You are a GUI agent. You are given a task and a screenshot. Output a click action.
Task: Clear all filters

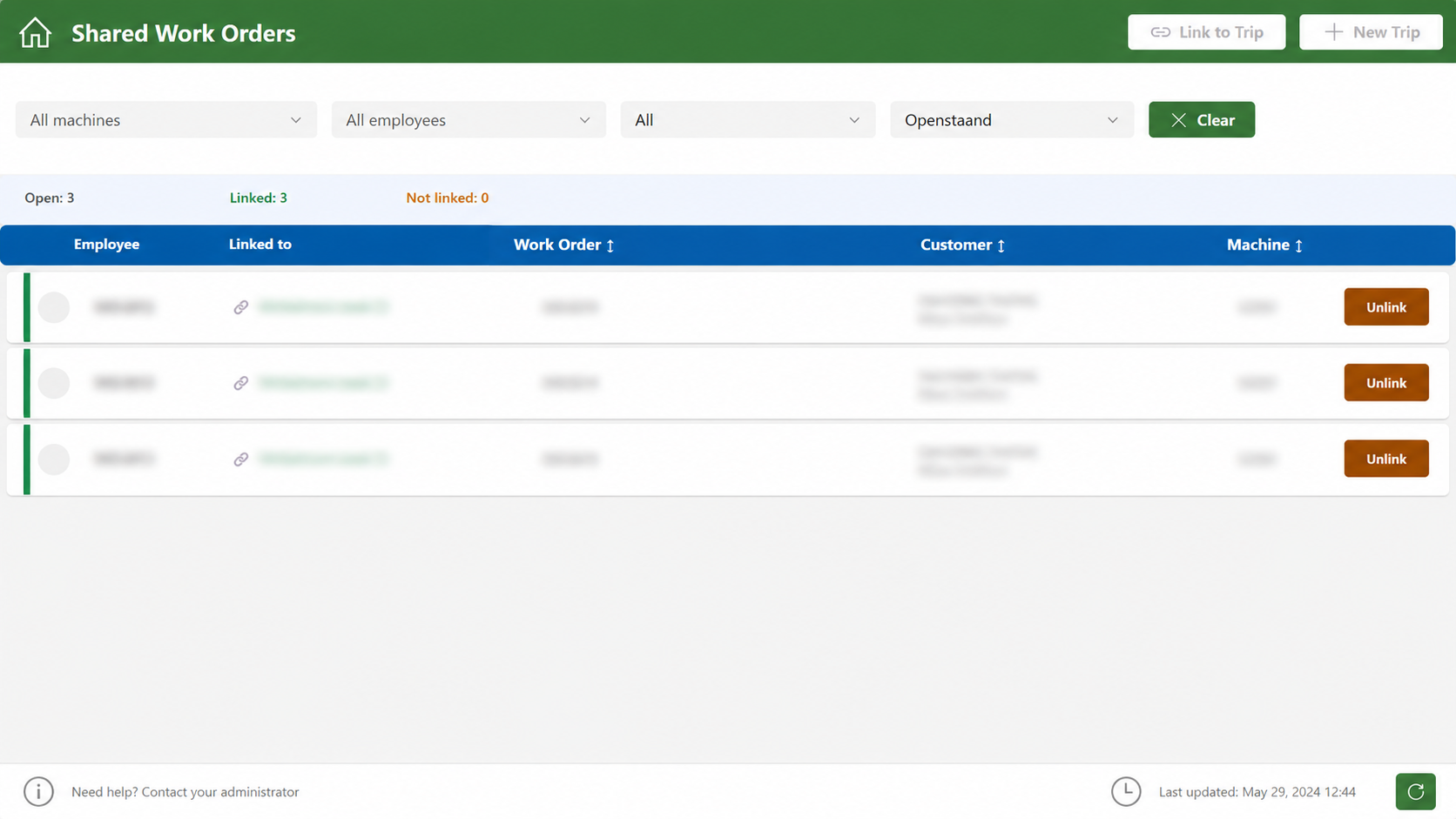(x=1202, y=120)
